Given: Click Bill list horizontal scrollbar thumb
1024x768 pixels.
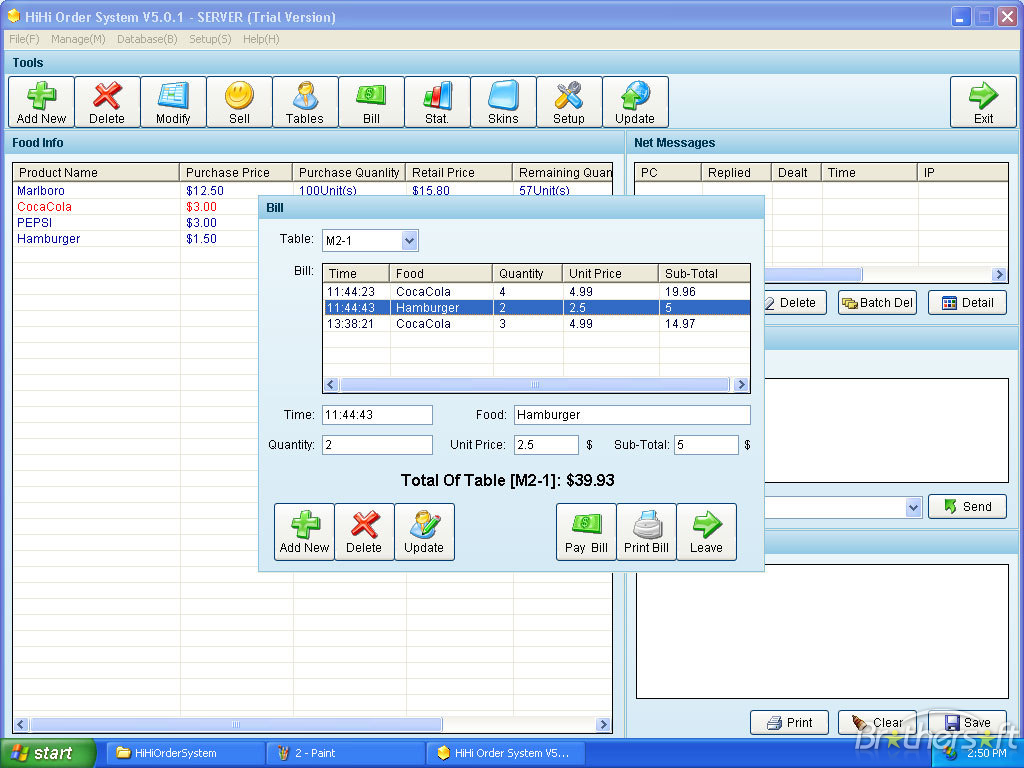Looking at the screenshot, I should tap(534, 385).
